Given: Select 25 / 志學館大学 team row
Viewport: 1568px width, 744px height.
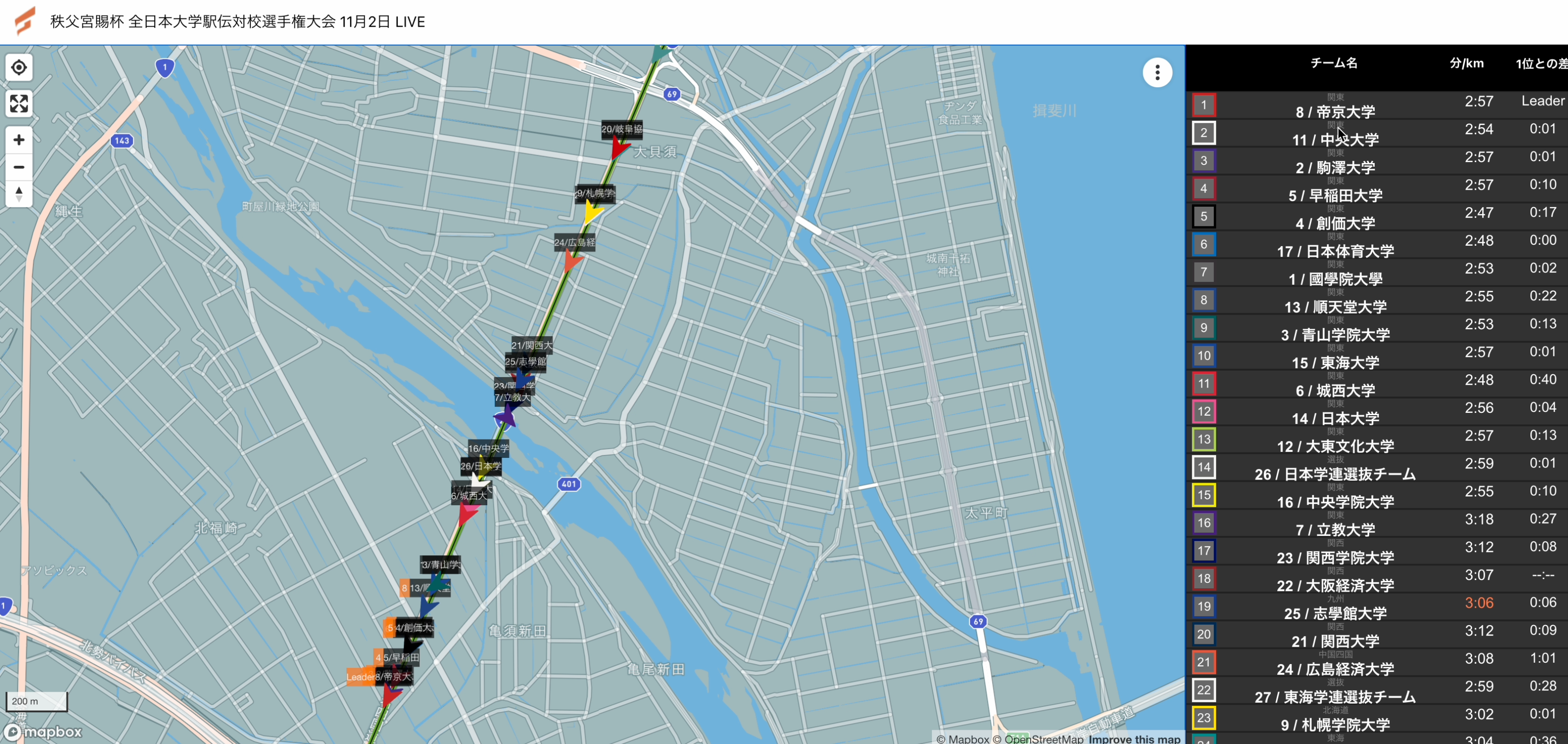Looking at the screenshot, I should [1335, 613].
